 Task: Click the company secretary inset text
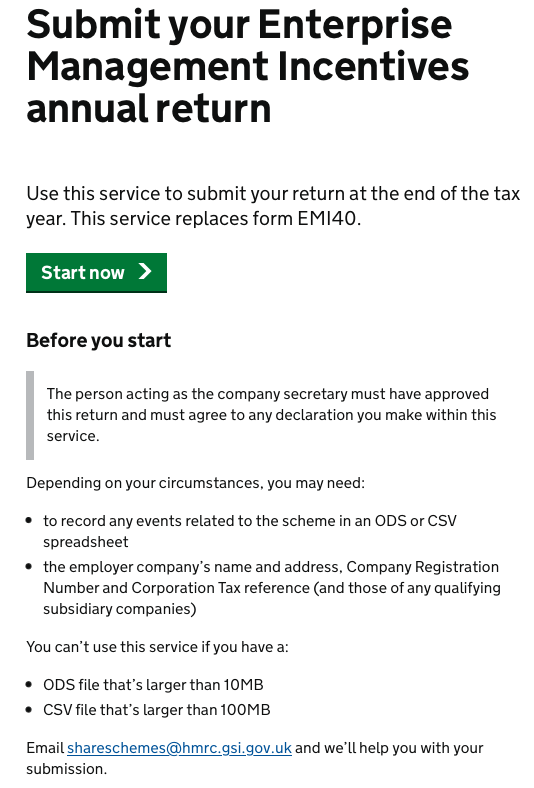(x=271, y=415)
